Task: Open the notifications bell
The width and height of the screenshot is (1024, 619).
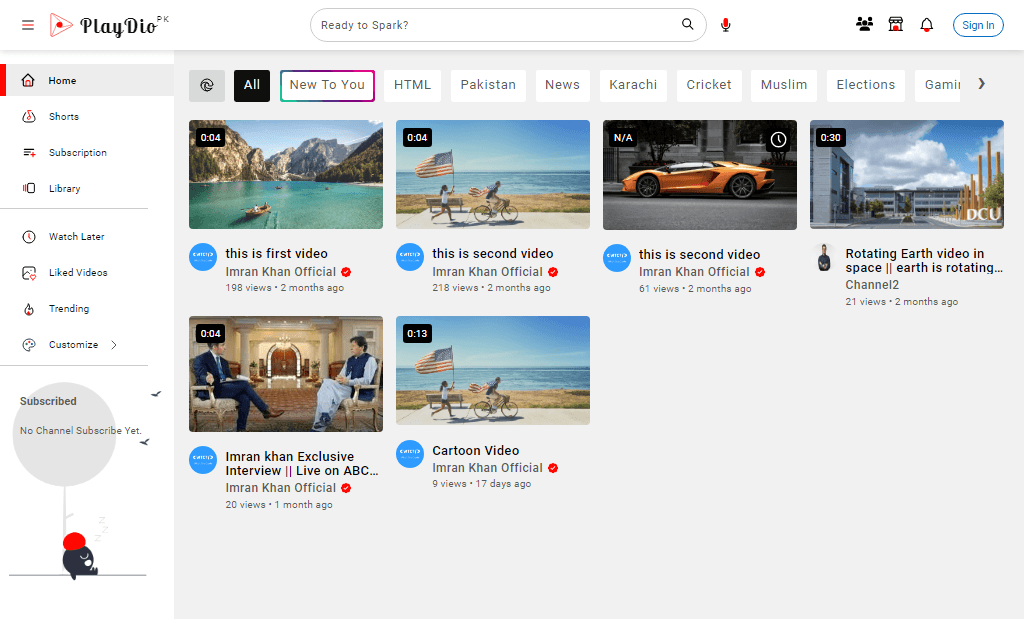Action: pyautogui.click(x=927, y=25)
